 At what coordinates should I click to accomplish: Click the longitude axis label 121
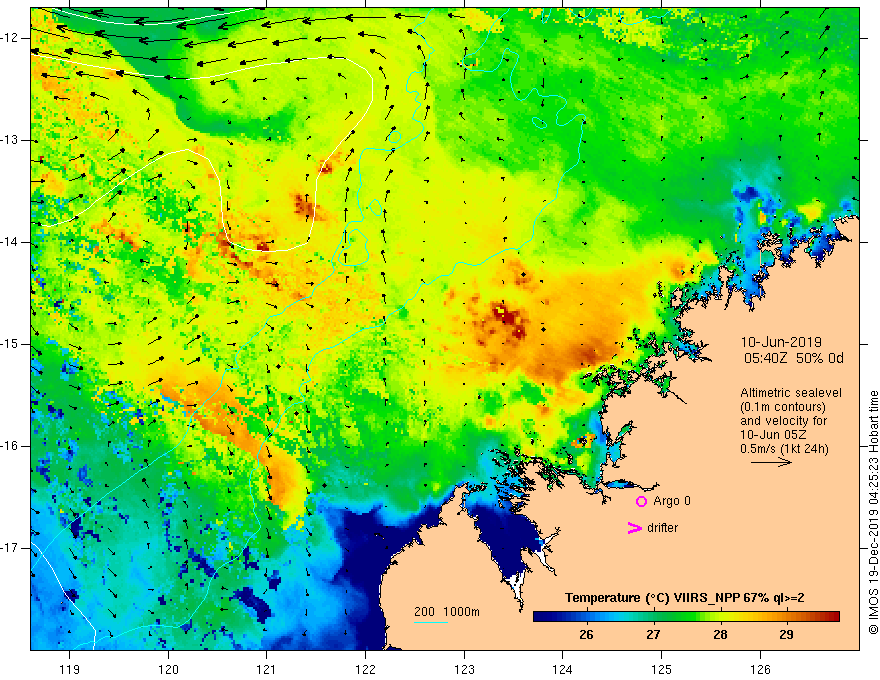267,669
